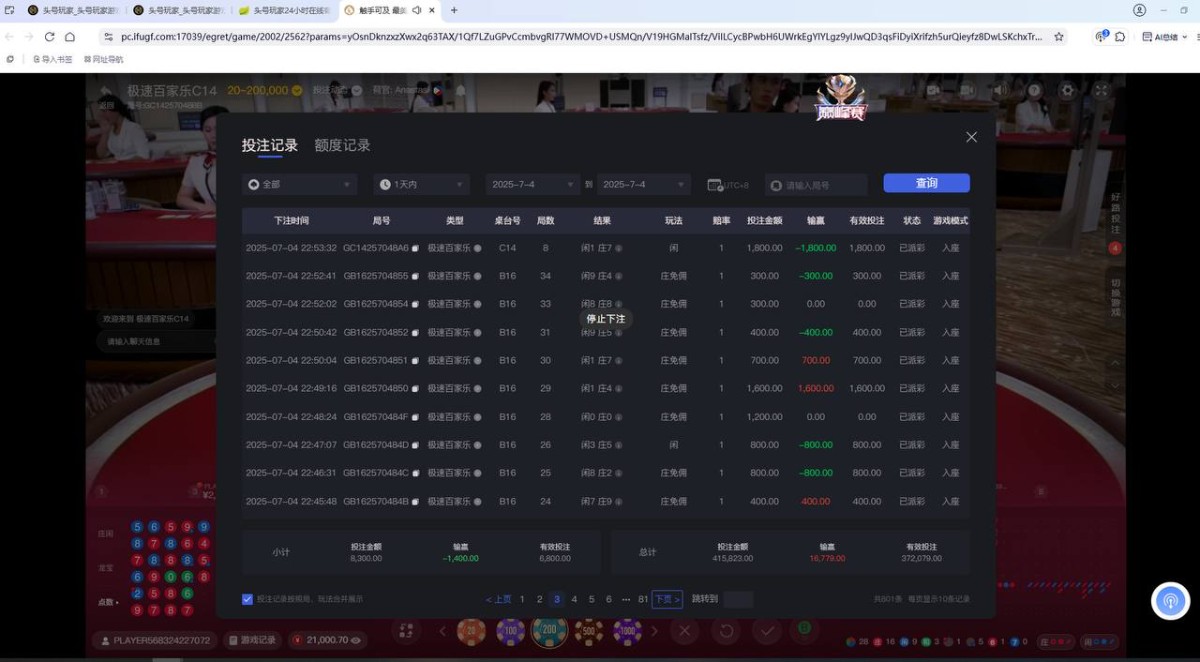
Task: Click the fullscreen expand icon in game header
Action: 1100,89
